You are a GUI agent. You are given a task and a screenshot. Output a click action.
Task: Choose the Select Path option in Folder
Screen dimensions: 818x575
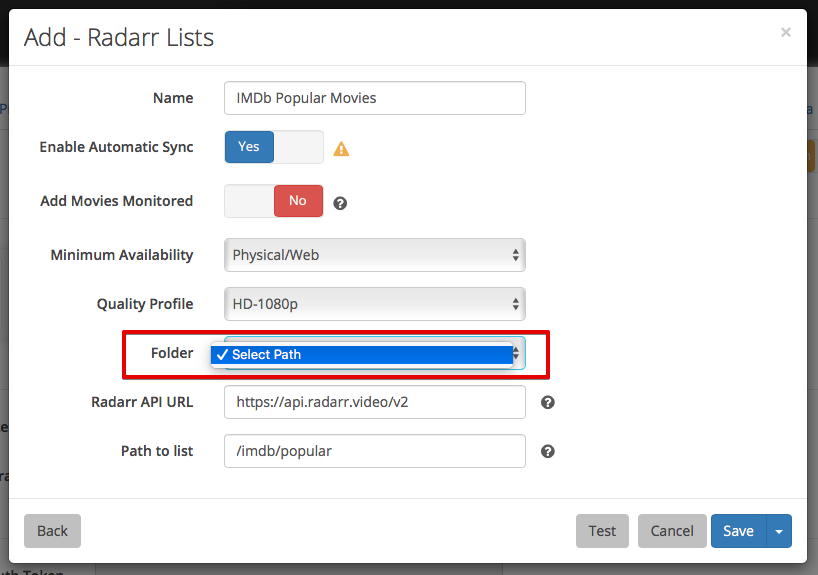tap(362, 355)
